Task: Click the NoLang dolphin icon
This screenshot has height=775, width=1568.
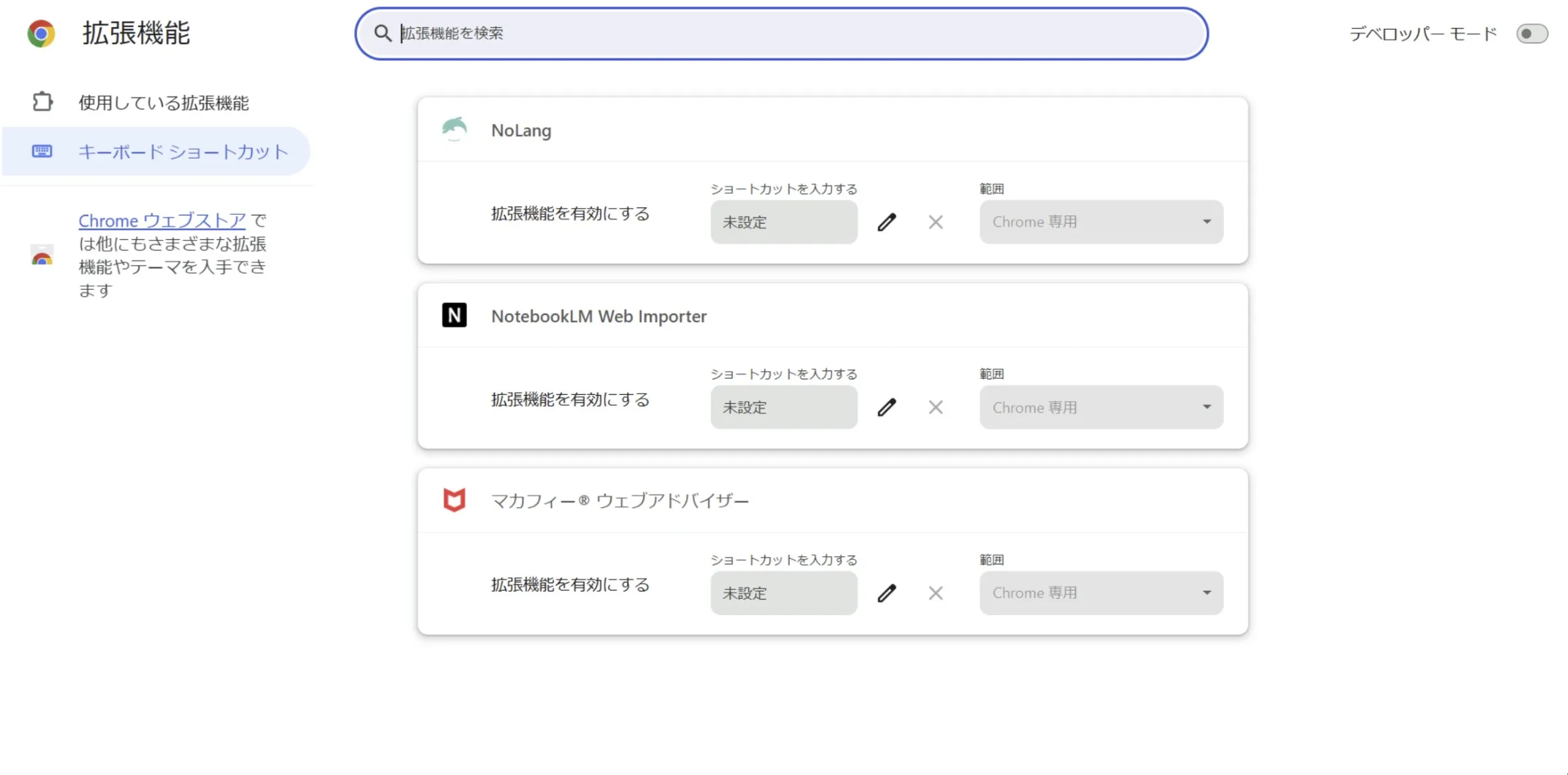Action: [454, 129]
